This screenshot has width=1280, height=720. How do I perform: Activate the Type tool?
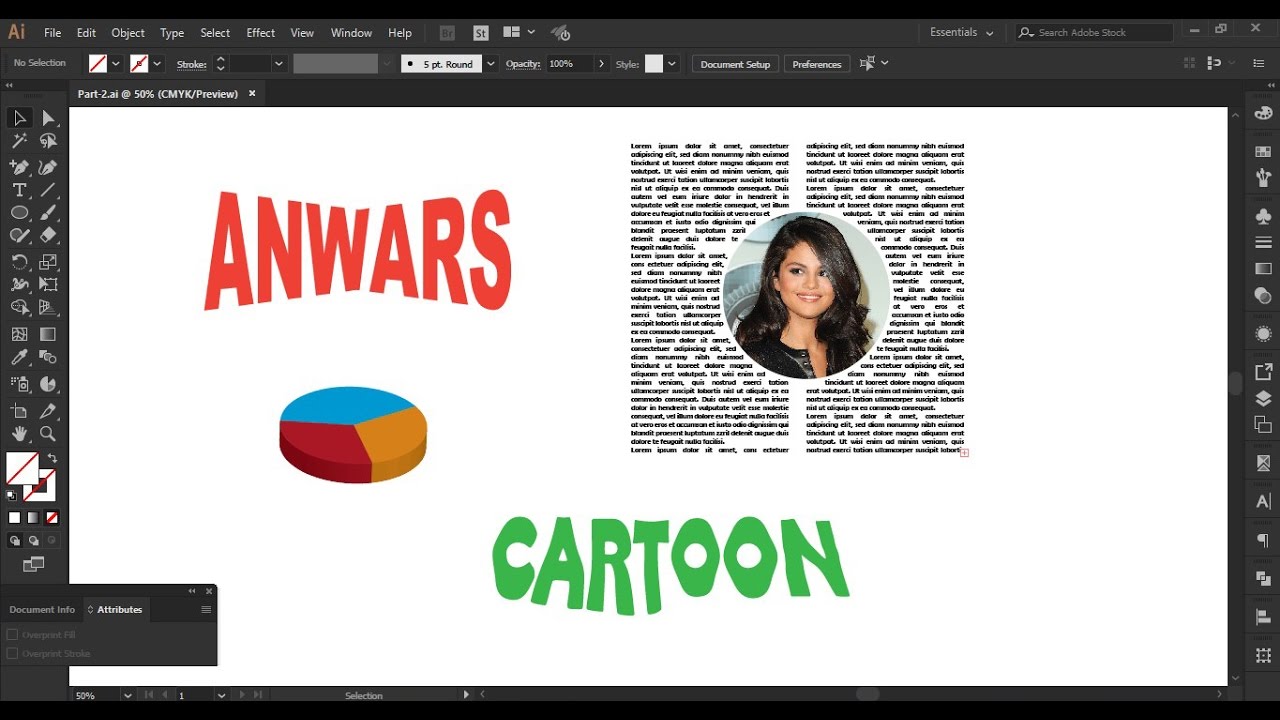(19, 190)
